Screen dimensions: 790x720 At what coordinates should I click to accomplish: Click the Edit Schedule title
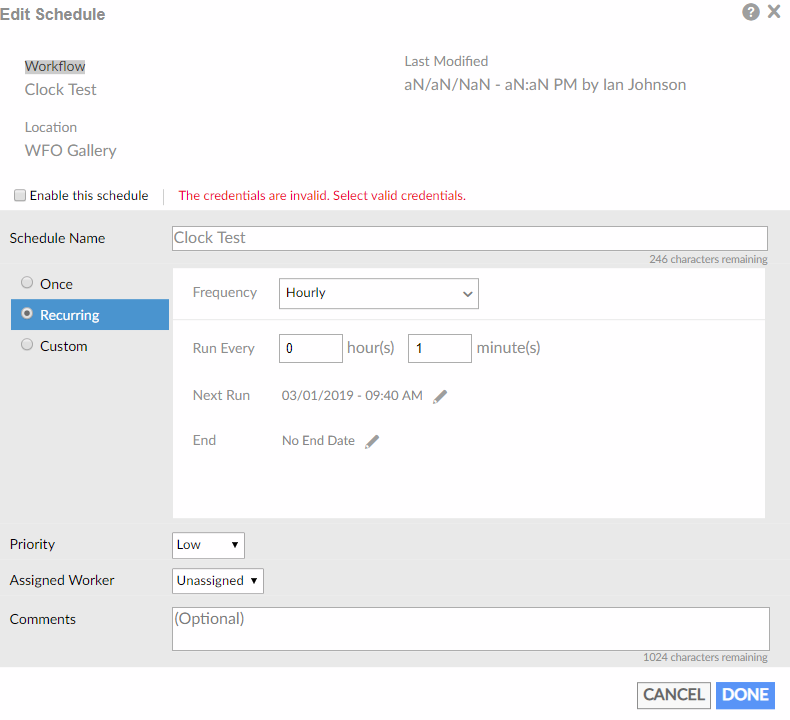point(52,14)
